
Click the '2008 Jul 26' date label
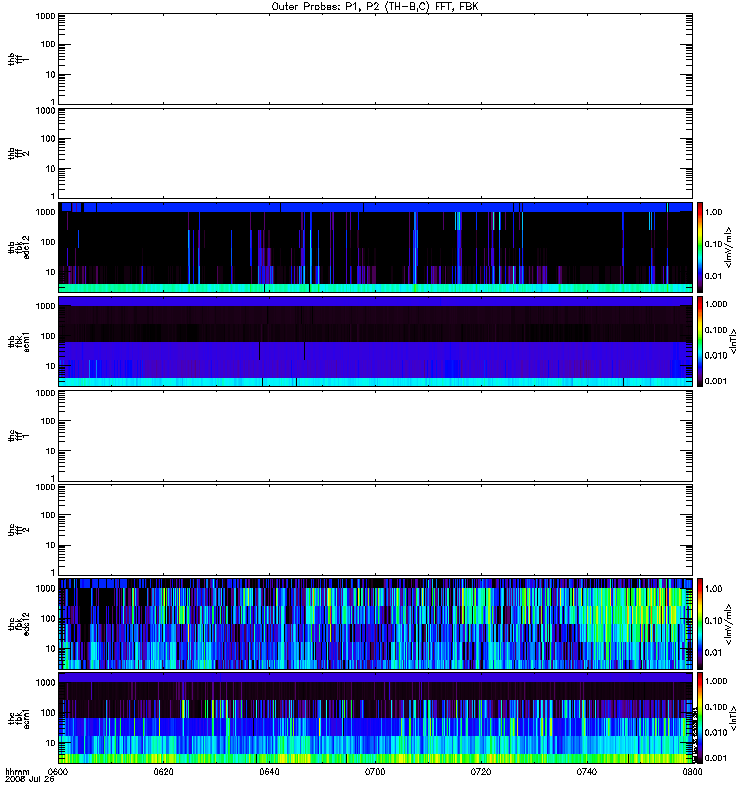point(30,780)
